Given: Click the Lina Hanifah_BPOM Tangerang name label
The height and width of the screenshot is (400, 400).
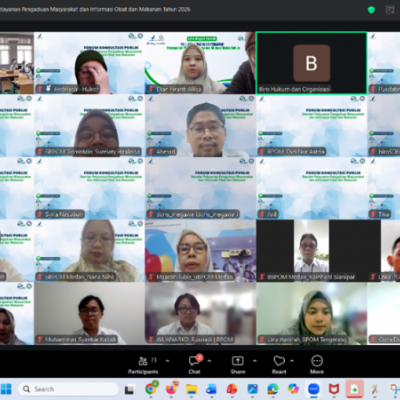Looking at the screenshot, I should 307,339.
